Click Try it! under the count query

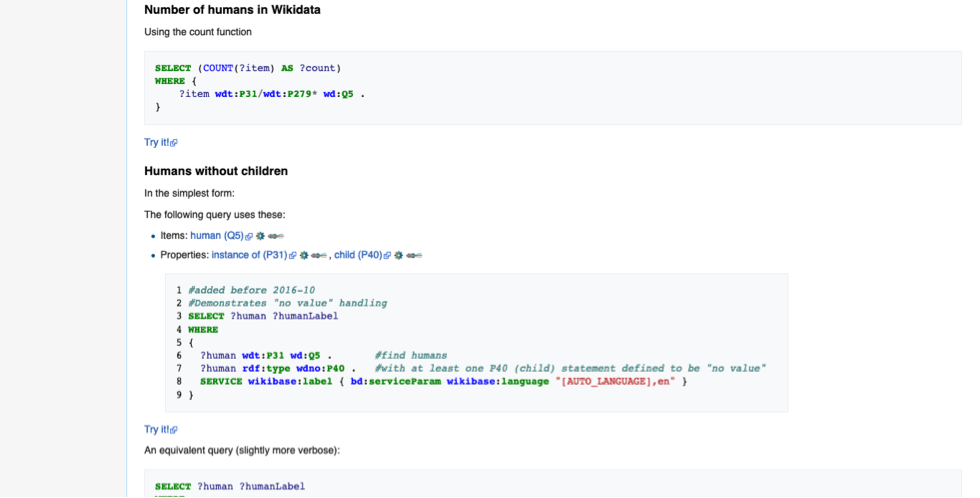coord(161,142)
